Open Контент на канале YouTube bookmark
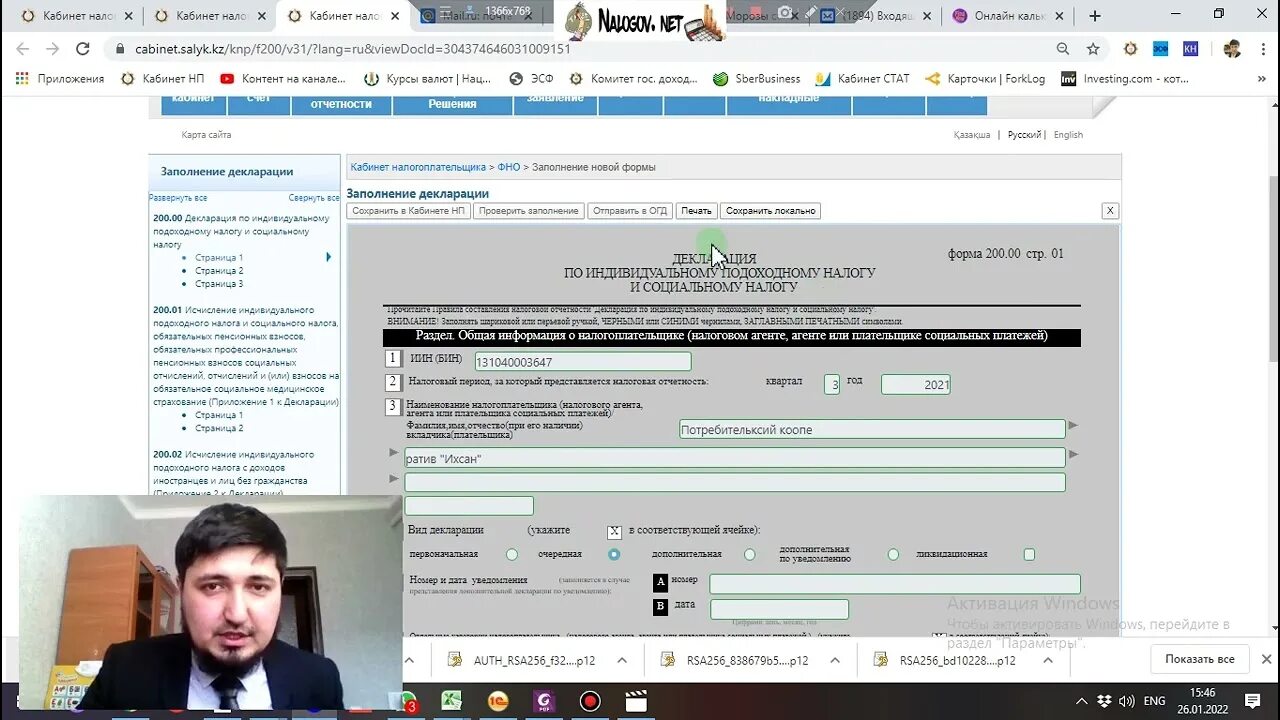 pos(283,79)
